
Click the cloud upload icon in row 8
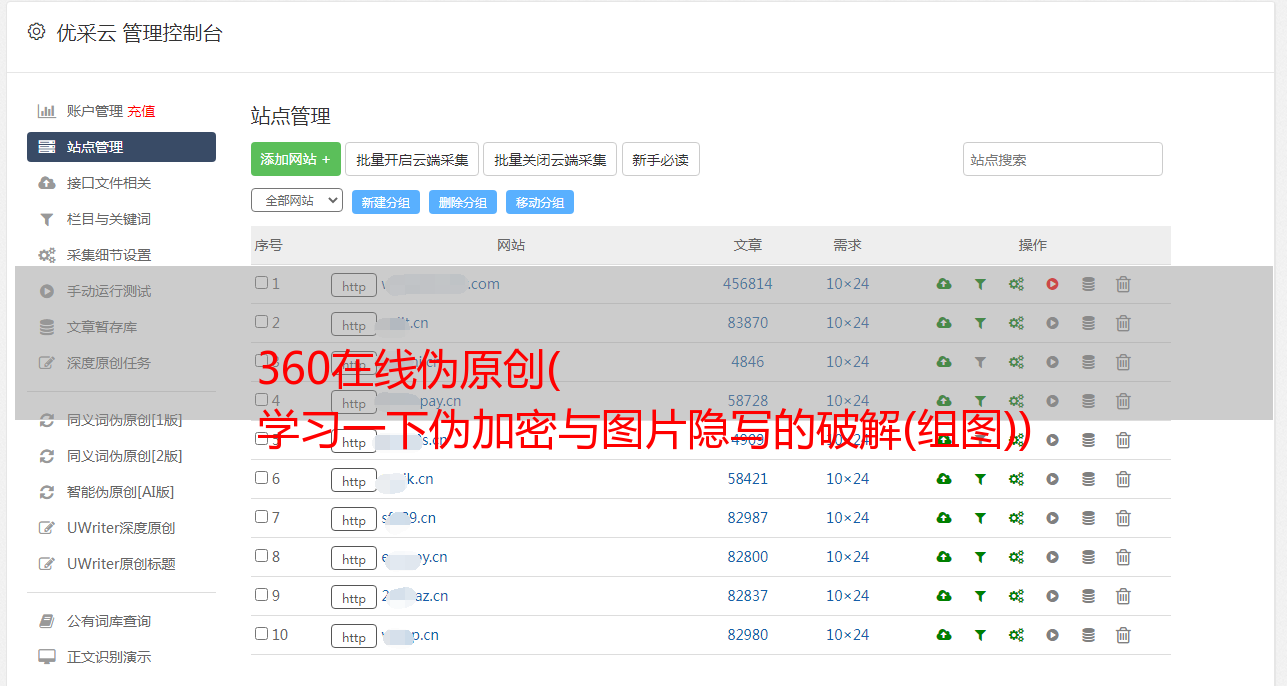tap(944, 557)
